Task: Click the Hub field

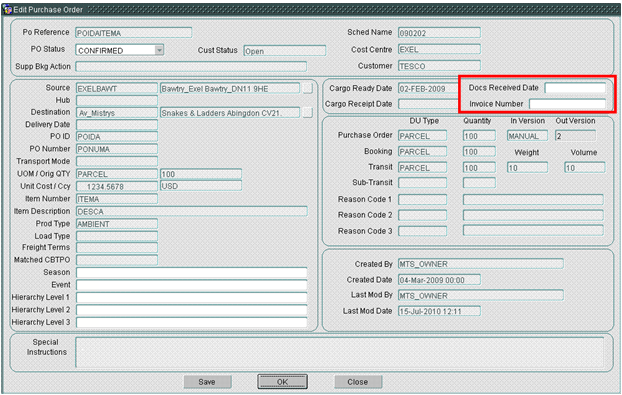Action: click(117, 100)
